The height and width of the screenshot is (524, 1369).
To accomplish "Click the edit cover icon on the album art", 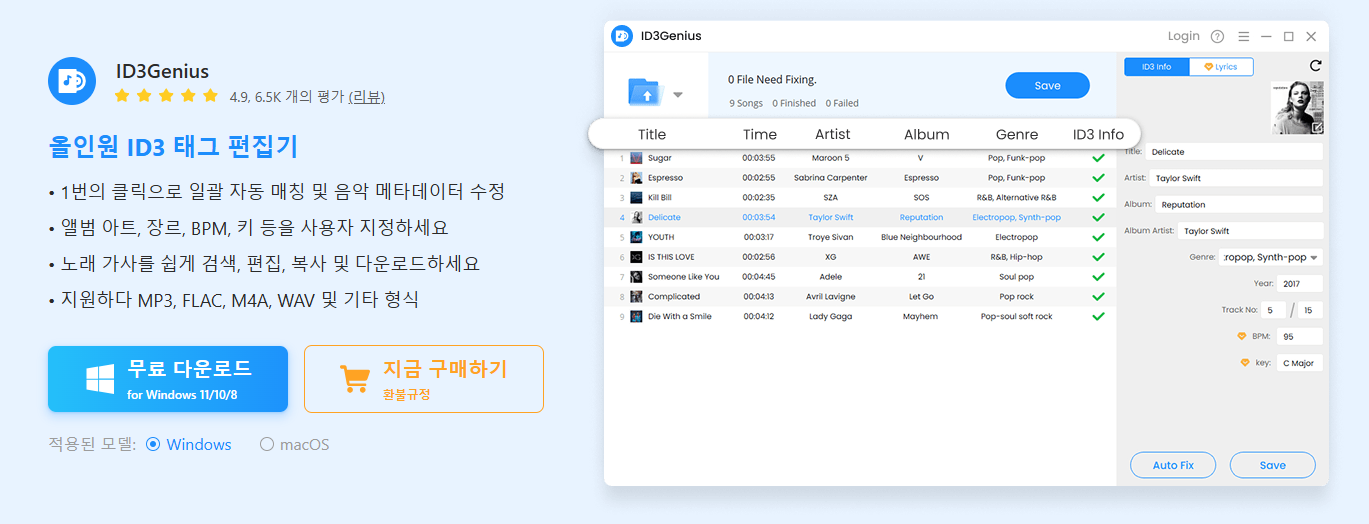I will (x=1317, y=127).
